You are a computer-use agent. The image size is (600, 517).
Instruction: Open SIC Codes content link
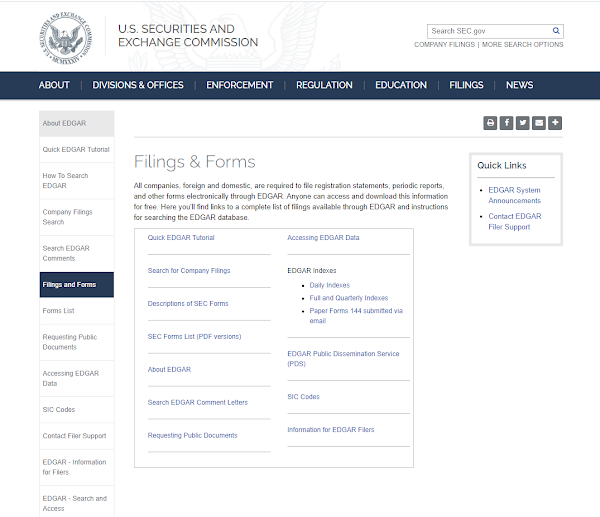[x=303, y=397]
